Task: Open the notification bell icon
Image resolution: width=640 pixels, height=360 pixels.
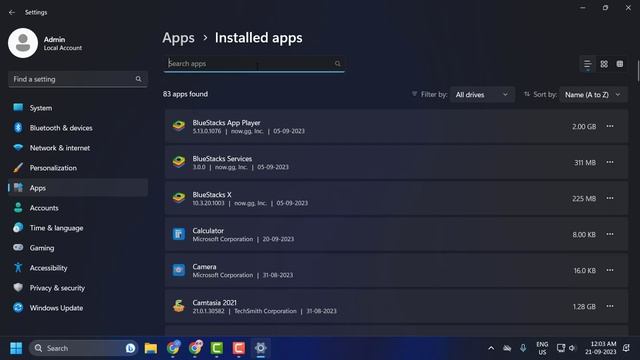Action: pyautogui.click(x=626, y=348)
